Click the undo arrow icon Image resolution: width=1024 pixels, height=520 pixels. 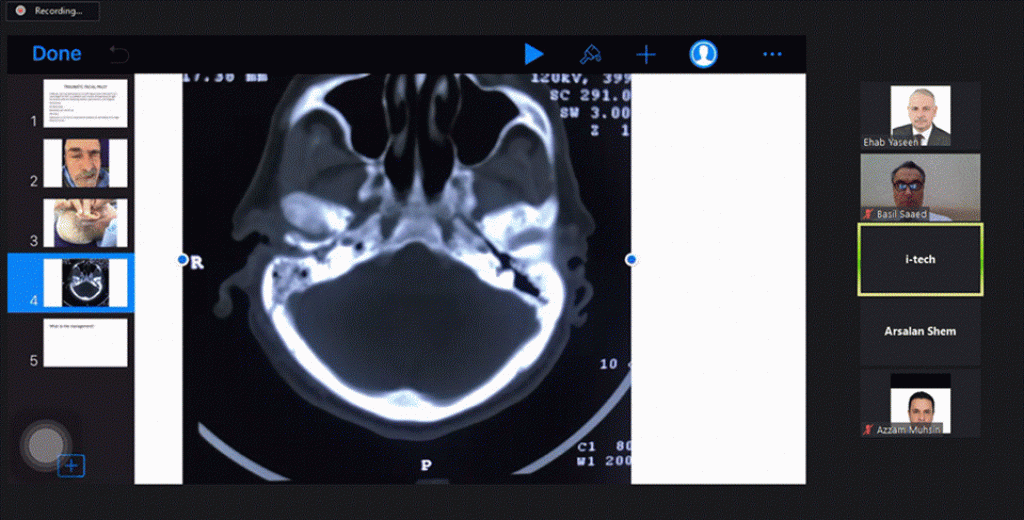[x=119, y=54]
